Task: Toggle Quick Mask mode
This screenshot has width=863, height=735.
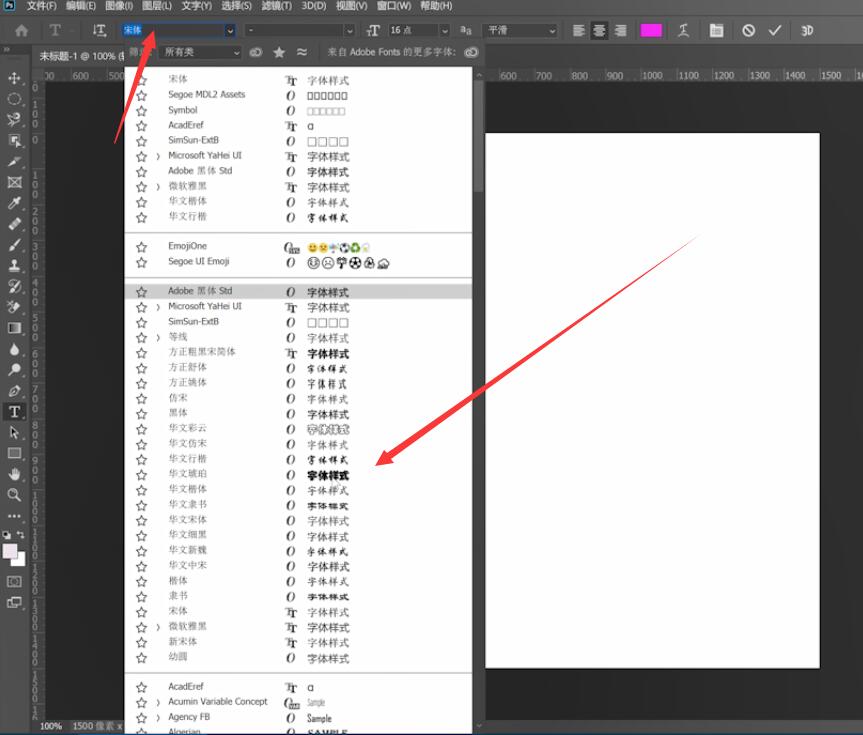Action: click(14, 581)
